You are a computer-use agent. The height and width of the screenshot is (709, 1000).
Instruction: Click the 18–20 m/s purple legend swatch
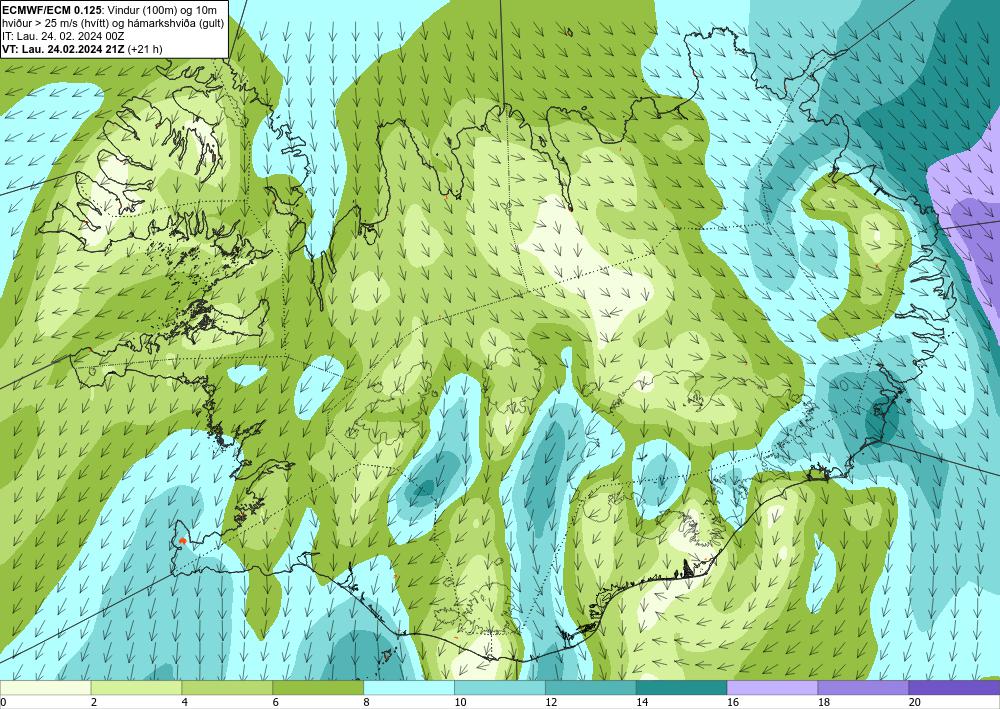click(x=864, y=687)
